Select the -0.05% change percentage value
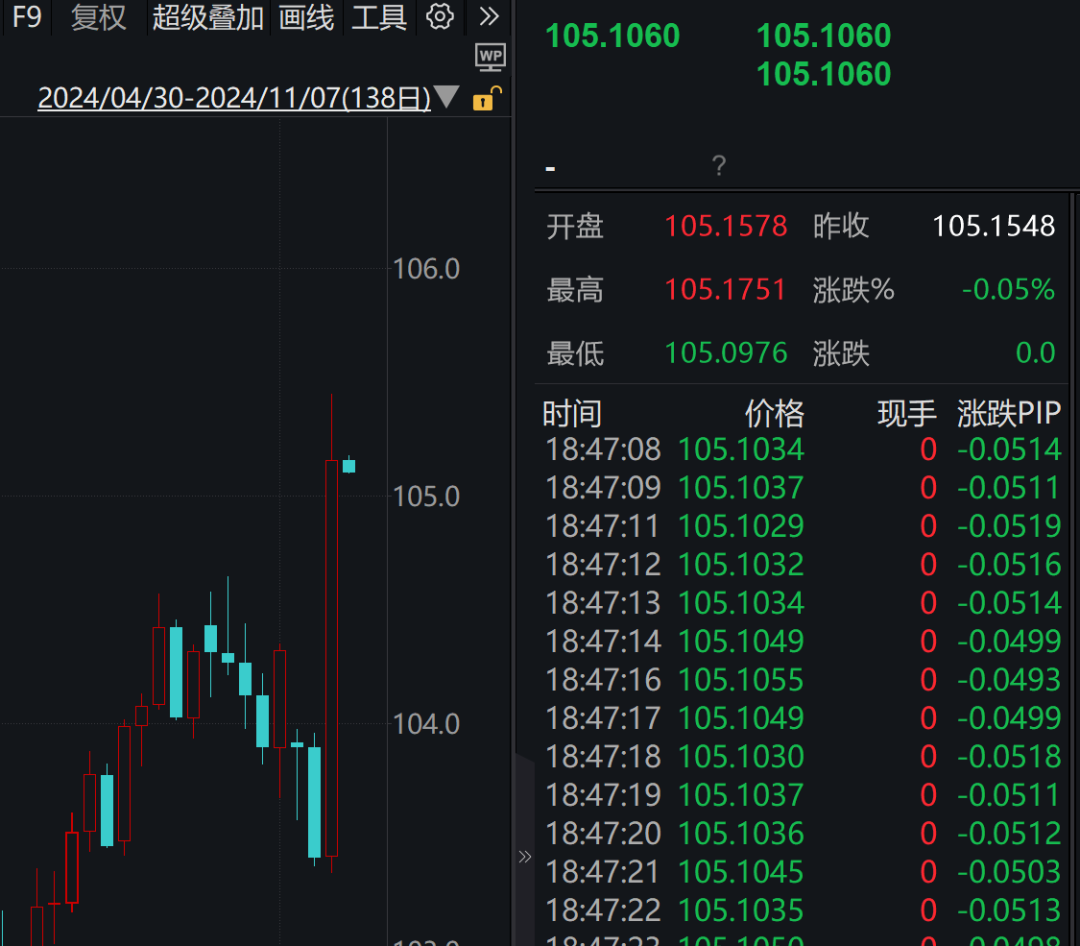Viewport: 1080px width, 946px height. coord(1008,290)
